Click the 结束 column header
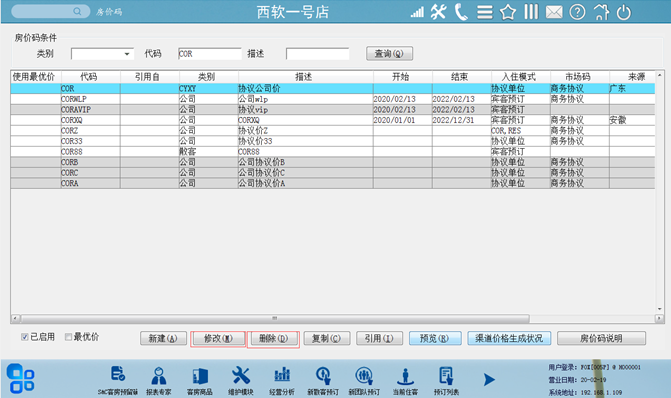 pyautogui.click(x=462, y=77)
